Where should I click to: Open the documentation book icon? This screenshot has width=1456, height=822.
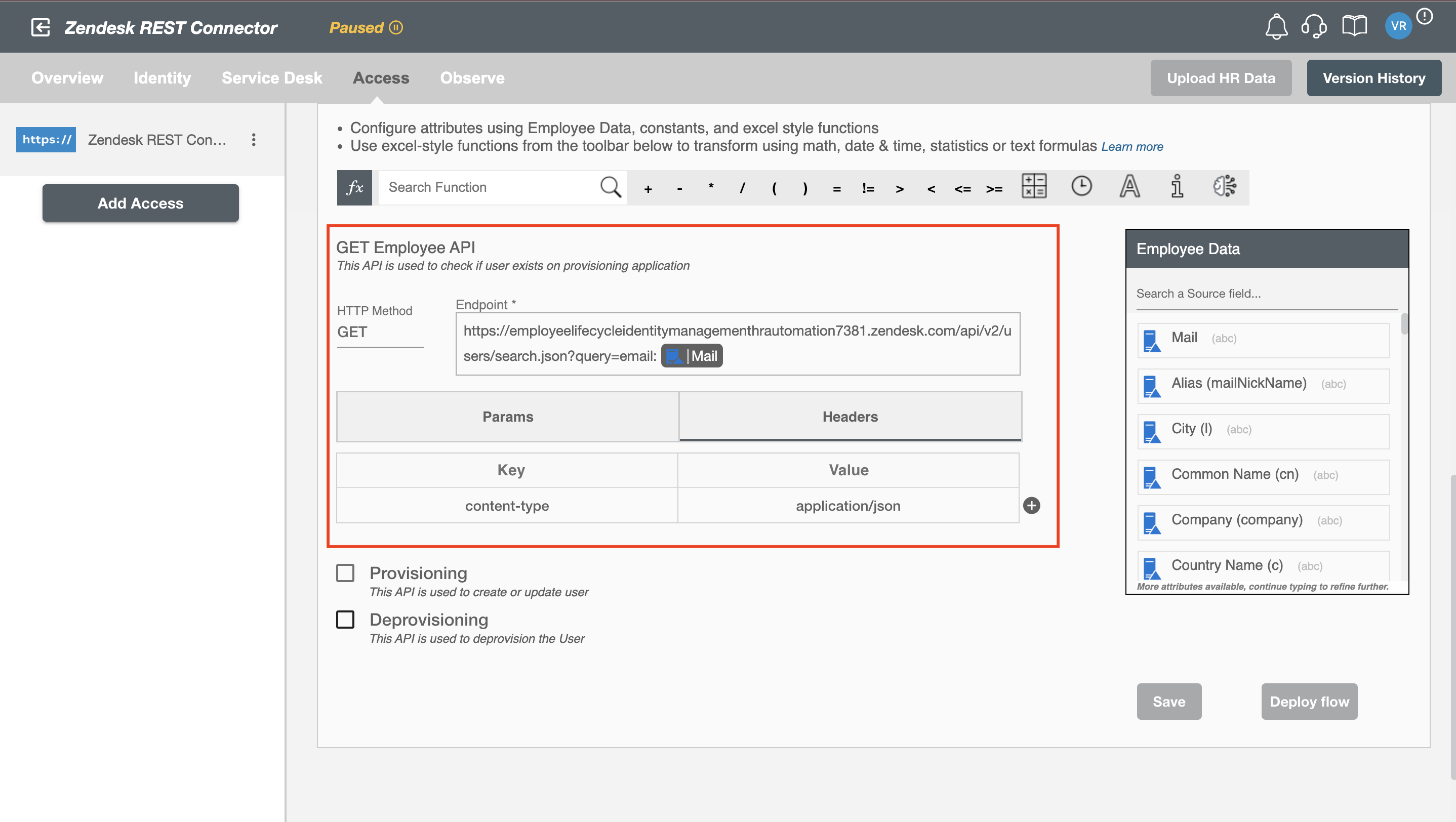pyautogui.click(x=1354, y=26)
